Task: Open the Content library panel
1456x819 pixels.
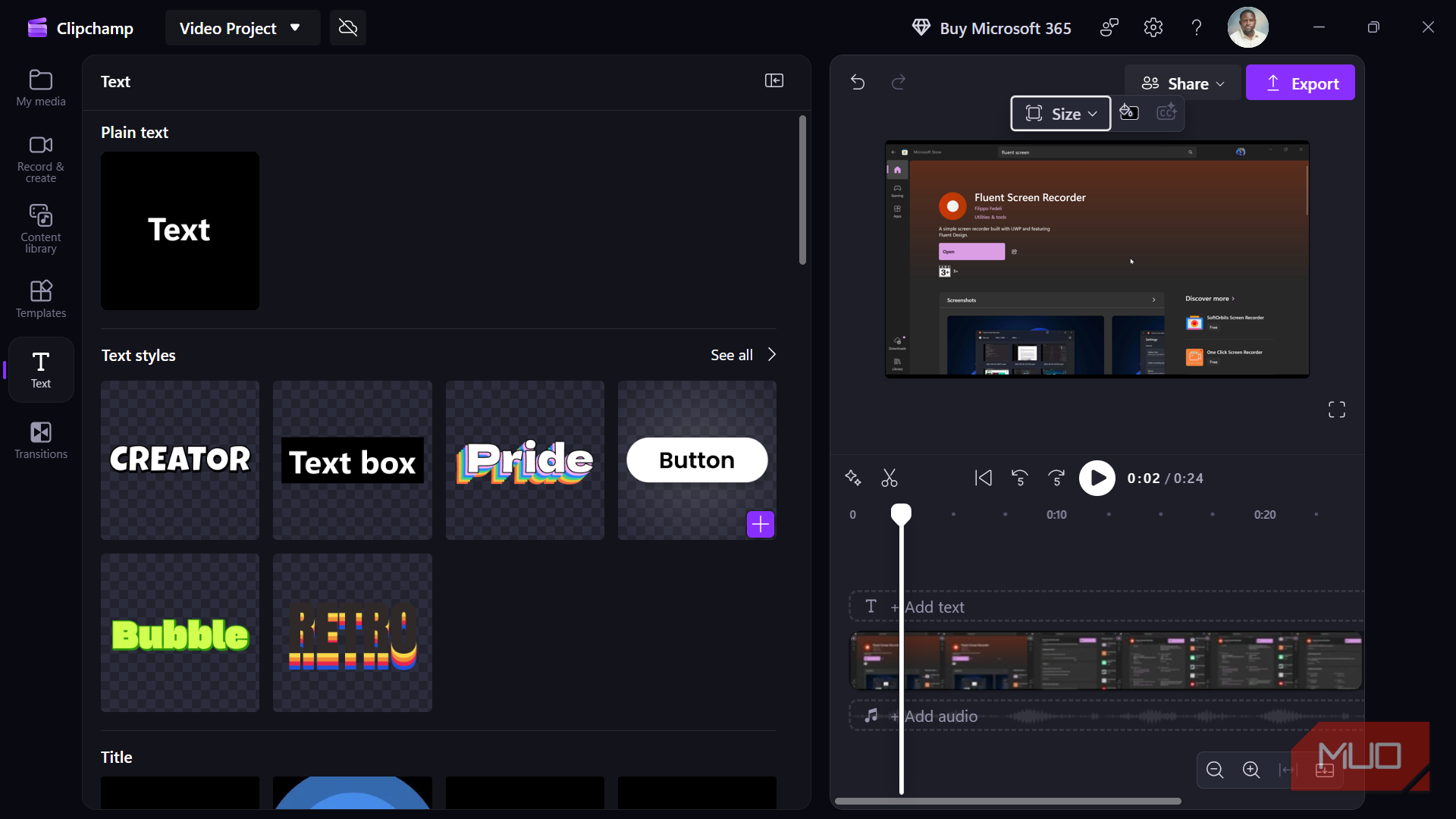Action: point(41,228)
